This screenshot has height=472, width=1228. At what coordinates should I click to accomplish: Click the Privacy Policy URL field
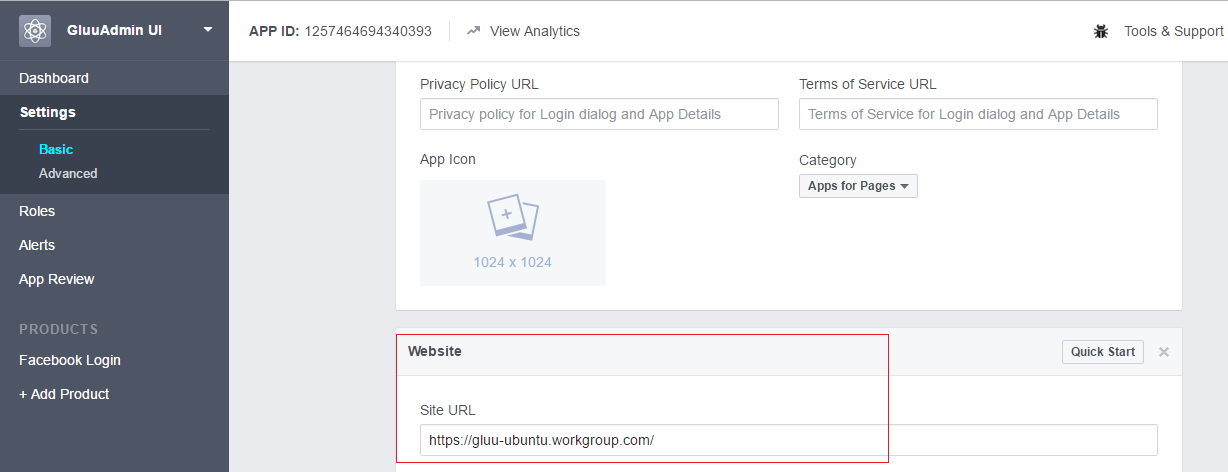[599, 114]
